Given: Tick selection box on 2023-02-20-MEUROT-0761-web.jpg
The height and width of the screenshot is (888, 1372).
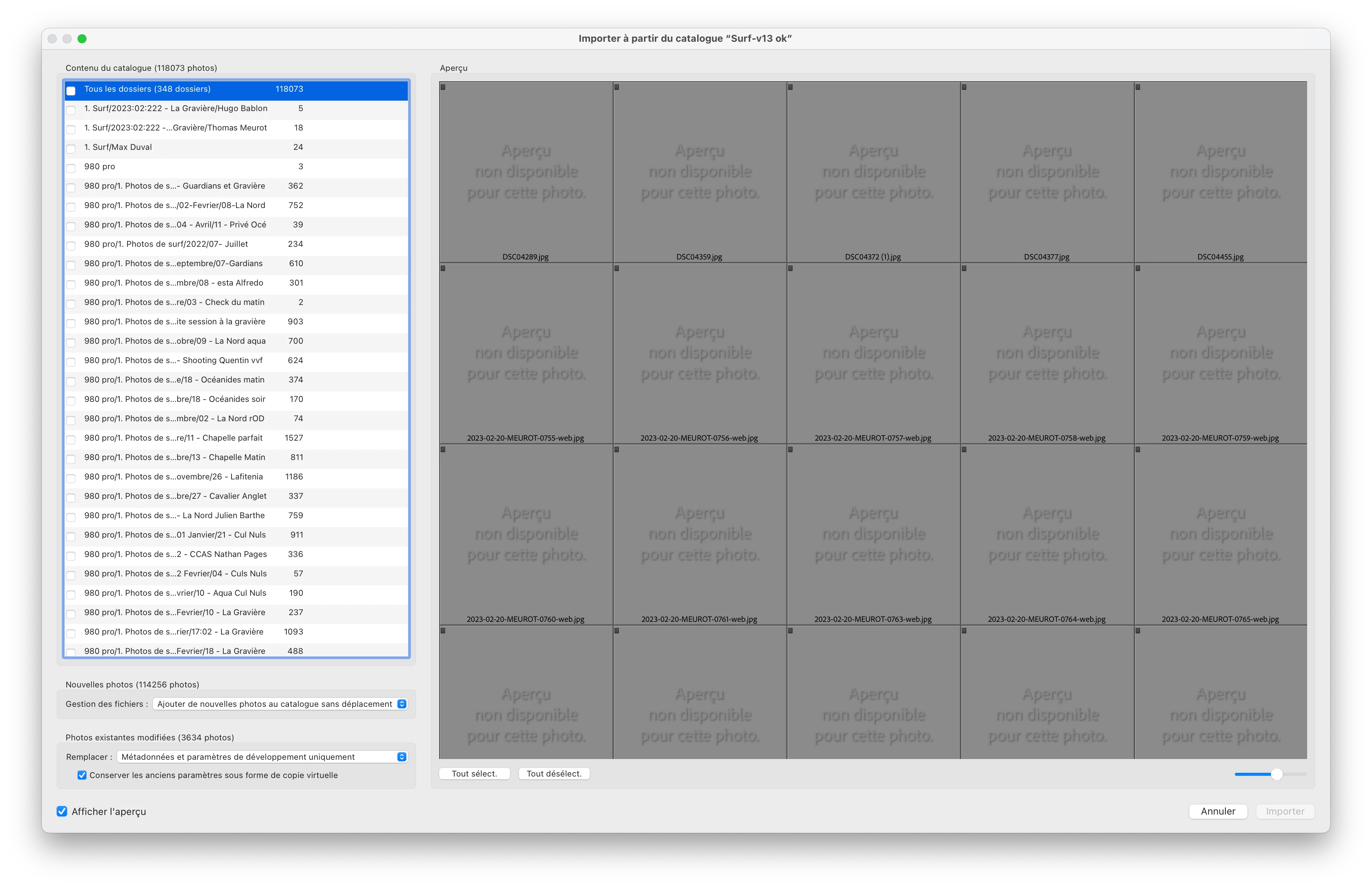Looking at the screenshot, I should (x=616, y=450).
